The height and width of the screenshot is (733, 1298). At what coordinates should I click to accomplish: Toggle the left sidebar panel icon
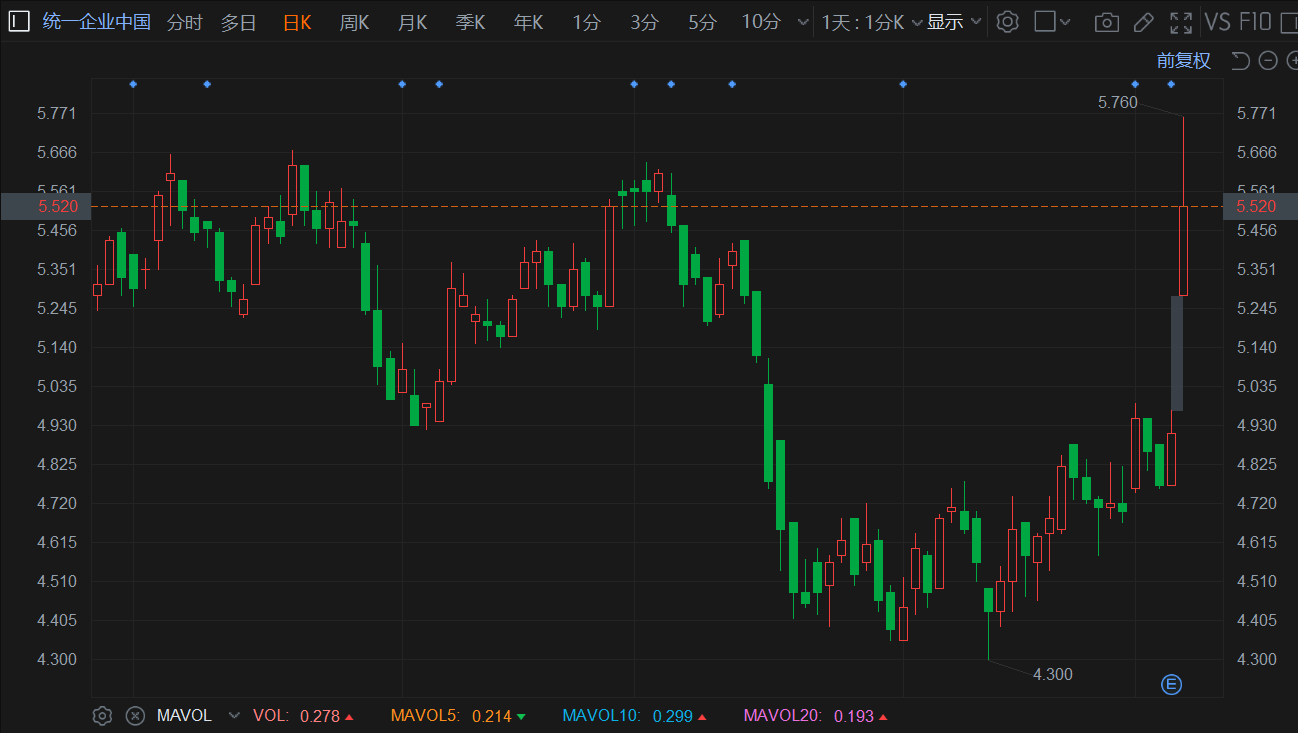(x=19, y=22)
